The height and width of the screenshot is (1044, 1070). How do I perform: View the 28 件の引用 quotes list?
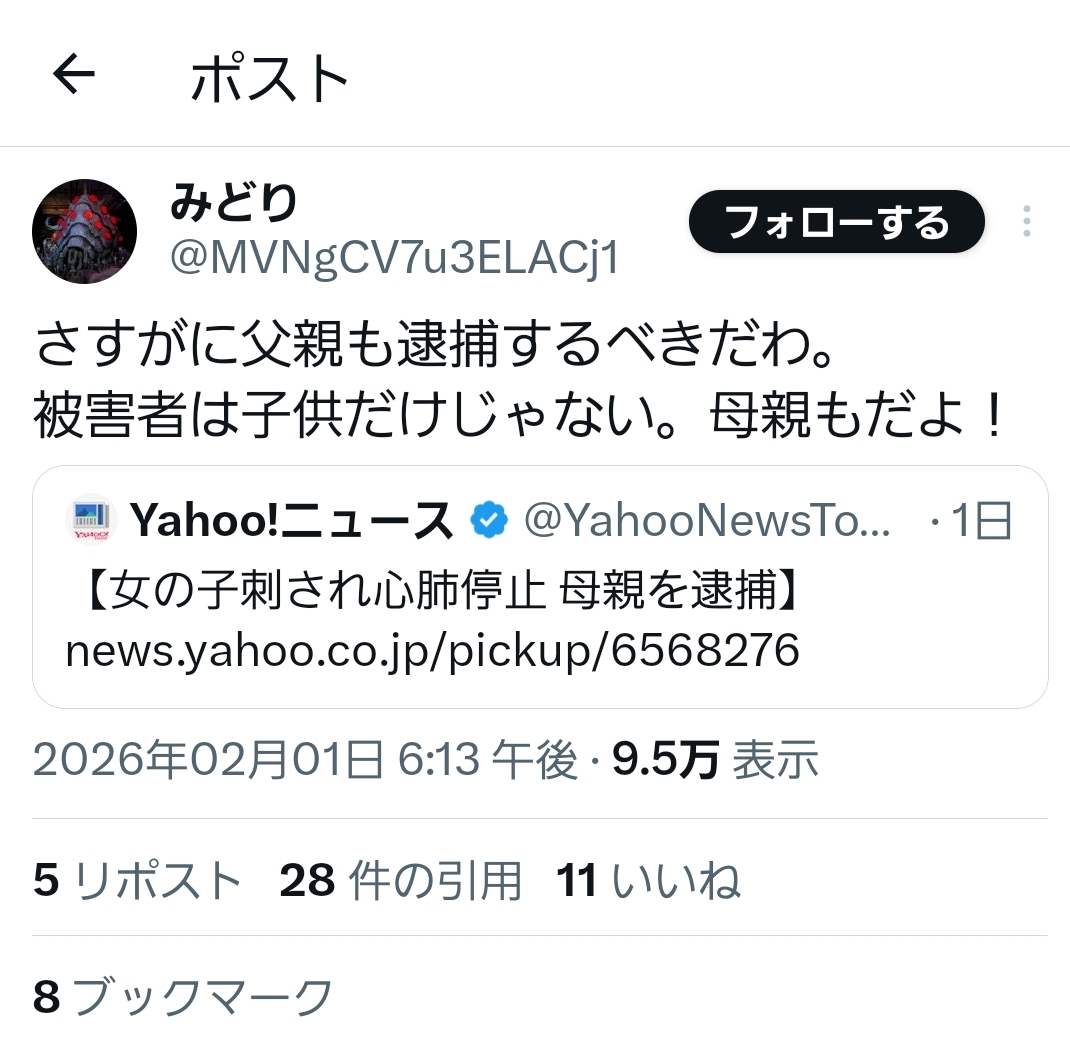(401, 880)
